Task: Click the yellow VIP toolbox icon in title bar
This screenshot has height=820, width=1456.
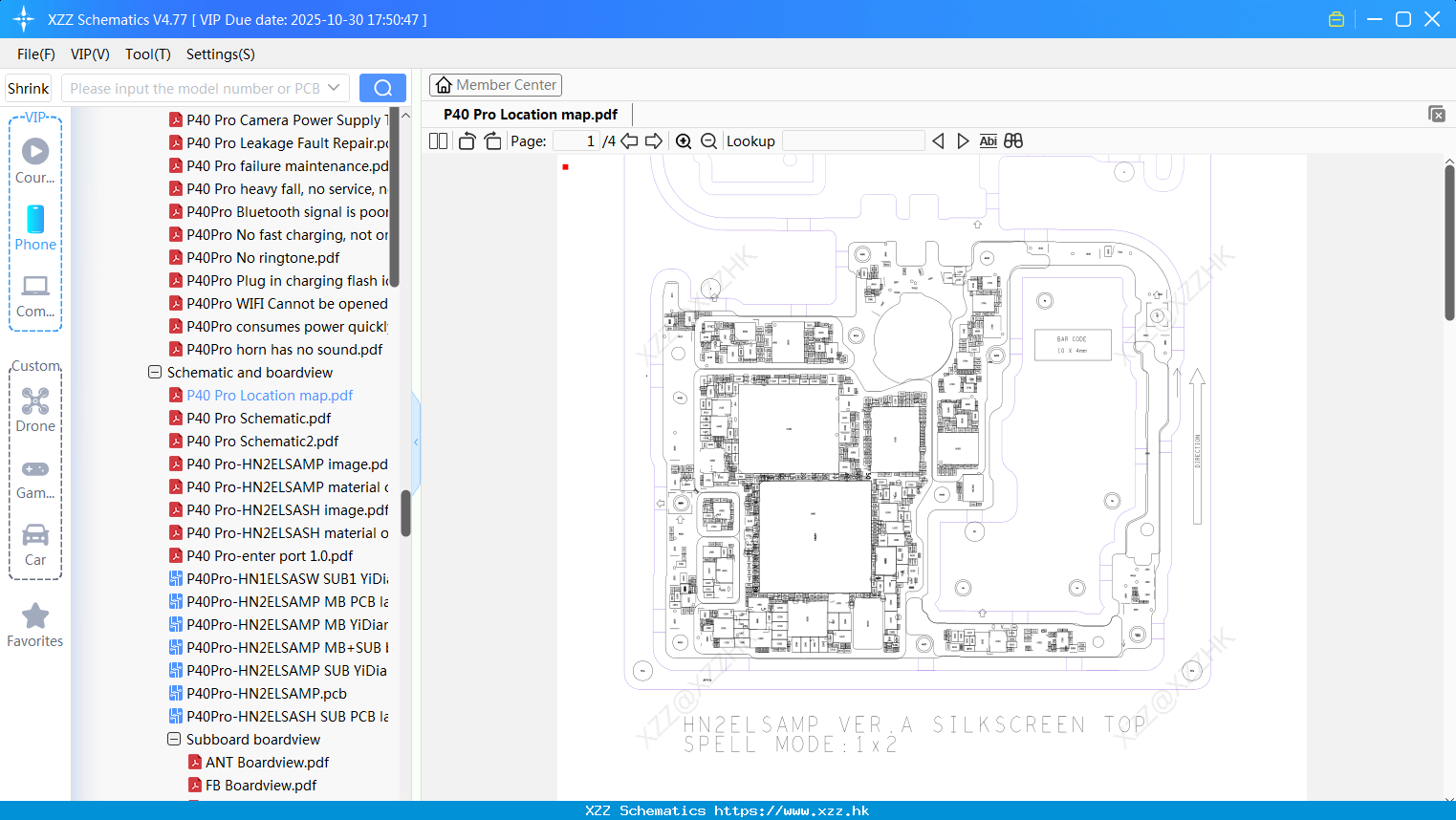Action: (x=1336, y=19)
